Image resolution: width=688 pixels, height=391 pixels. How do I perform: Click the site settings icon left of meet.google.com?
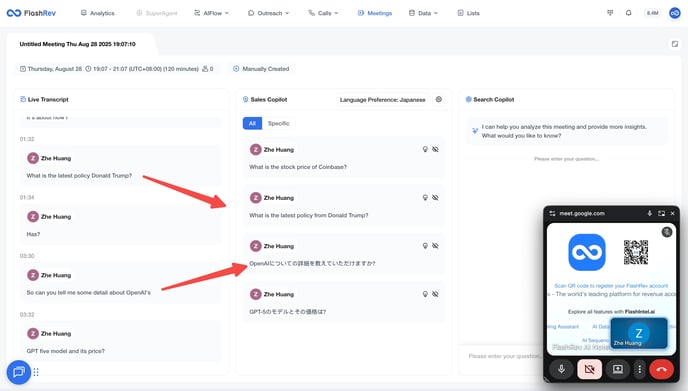(x=552, y=213)
